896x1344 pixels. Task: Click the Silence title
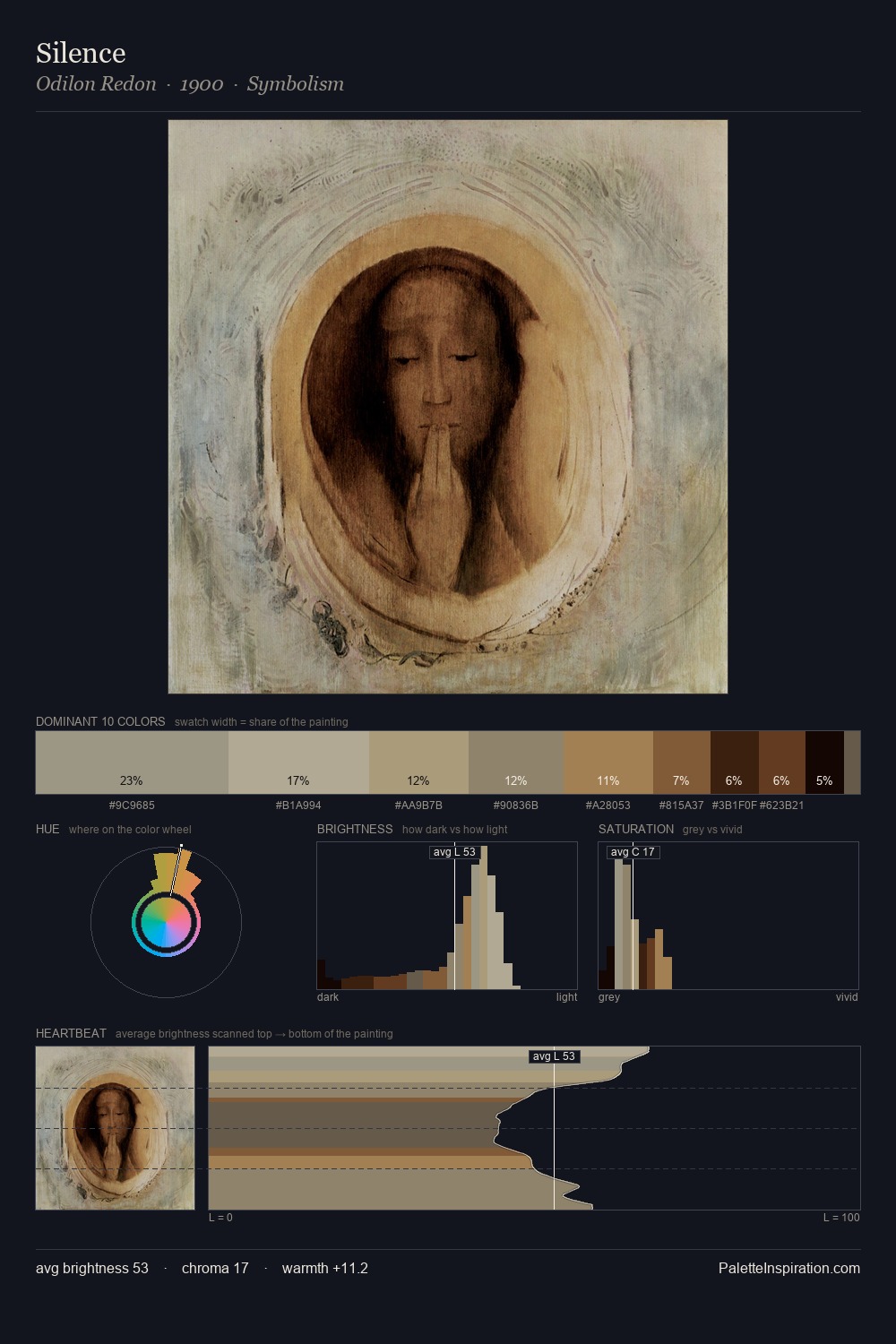(81, 53)
